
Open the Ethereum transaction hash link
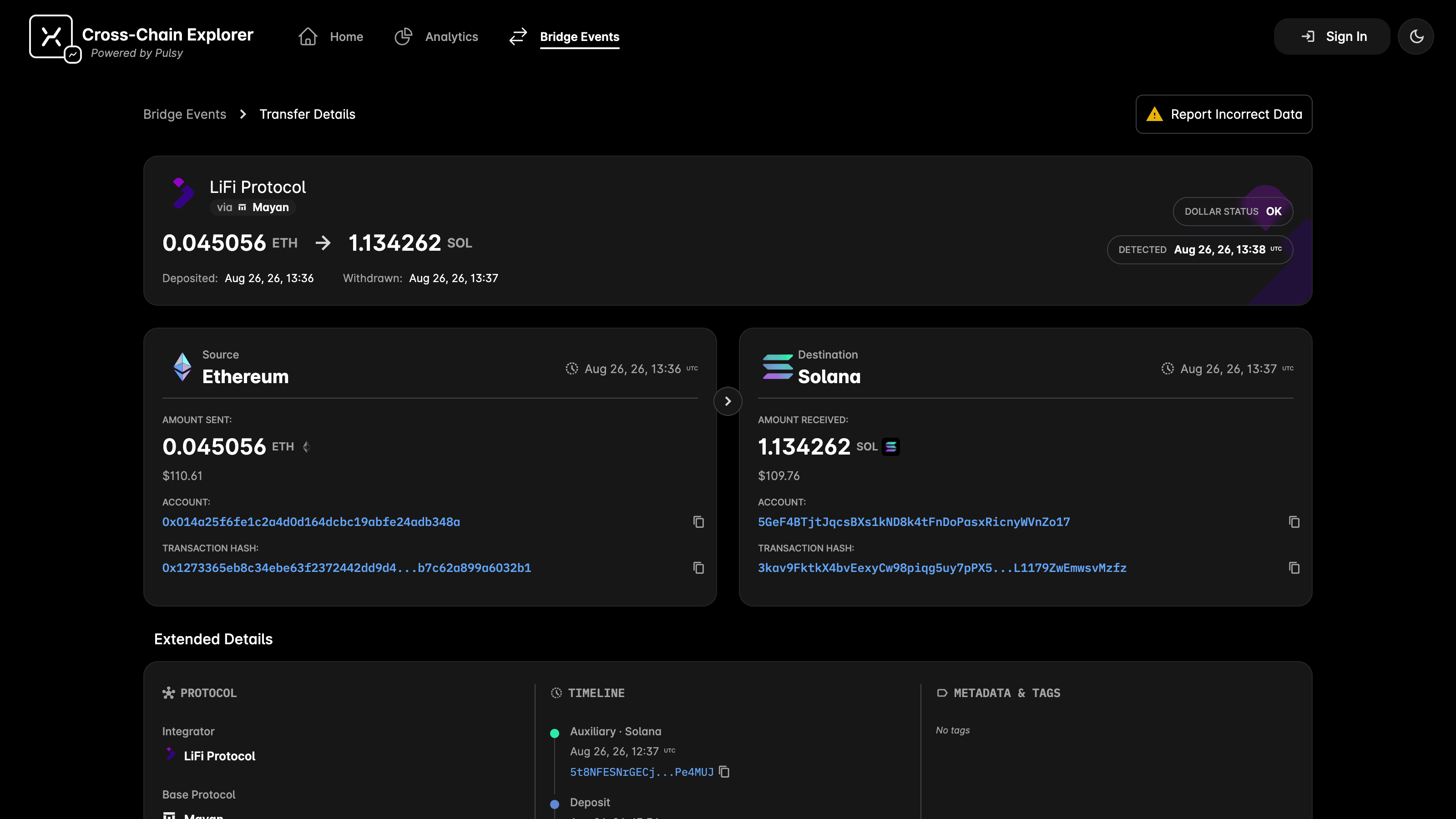click(346, 568)
